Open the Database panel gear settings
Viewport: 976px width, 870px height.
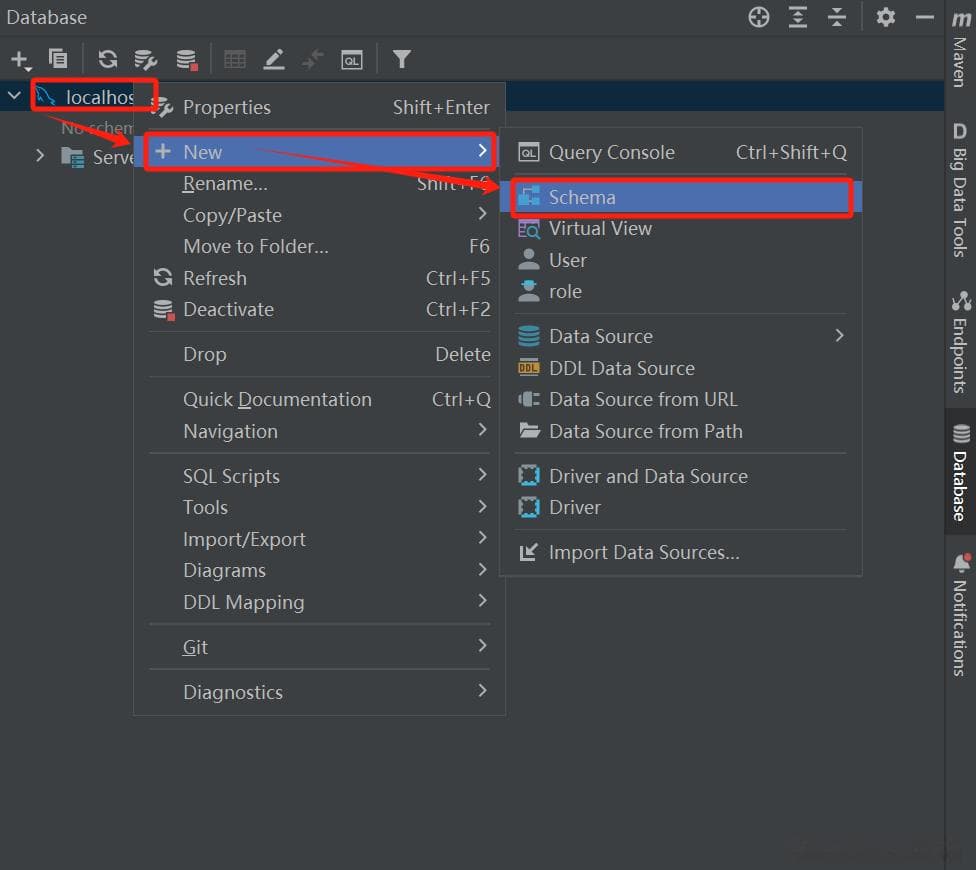click(x=885, y=17)
